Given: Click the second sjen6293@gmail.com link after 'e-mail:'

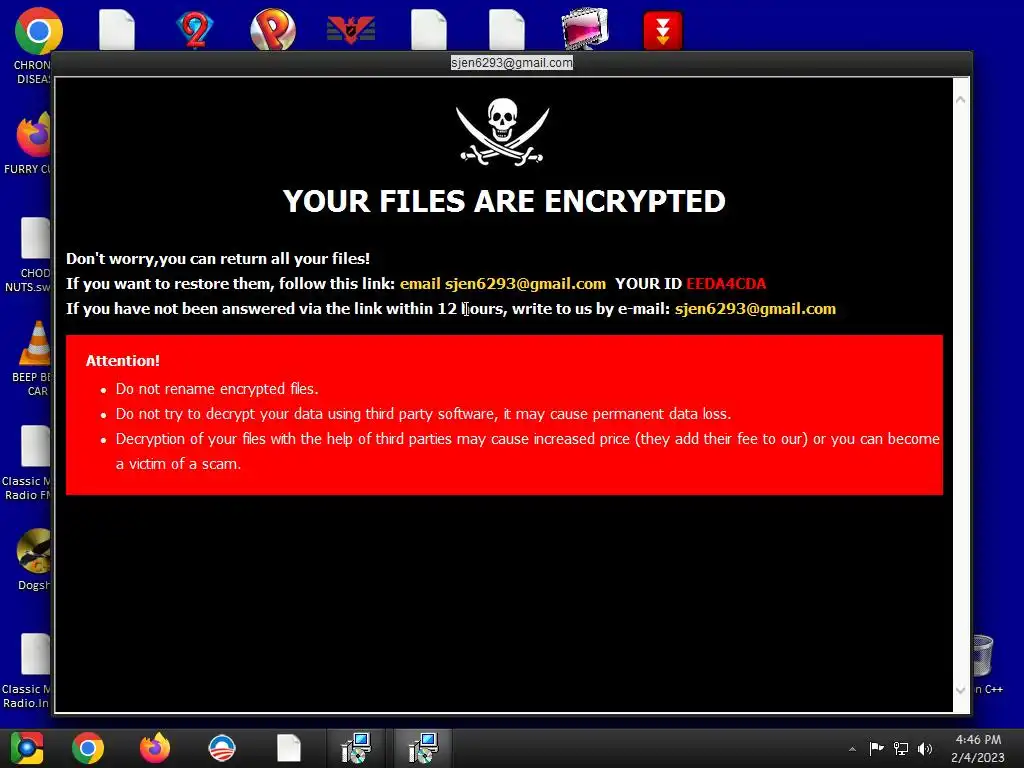Looking at the screenshot, I should pyautogui.click(x=755, y=309).
